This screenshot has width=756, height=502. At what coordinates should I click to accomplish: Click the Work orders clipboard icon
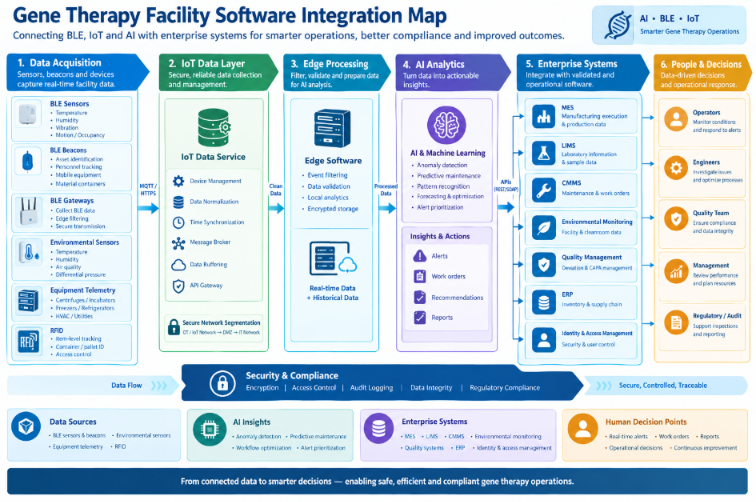420,276
